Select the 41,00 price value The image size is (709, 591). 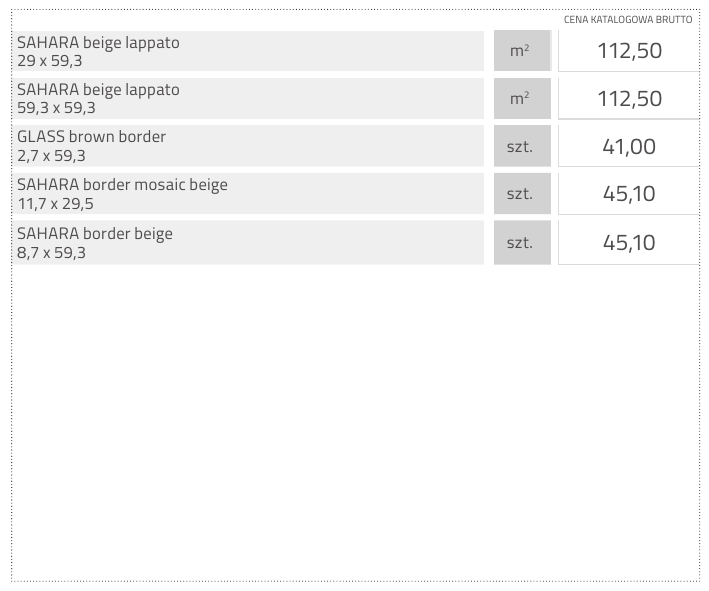pos(629,146)
